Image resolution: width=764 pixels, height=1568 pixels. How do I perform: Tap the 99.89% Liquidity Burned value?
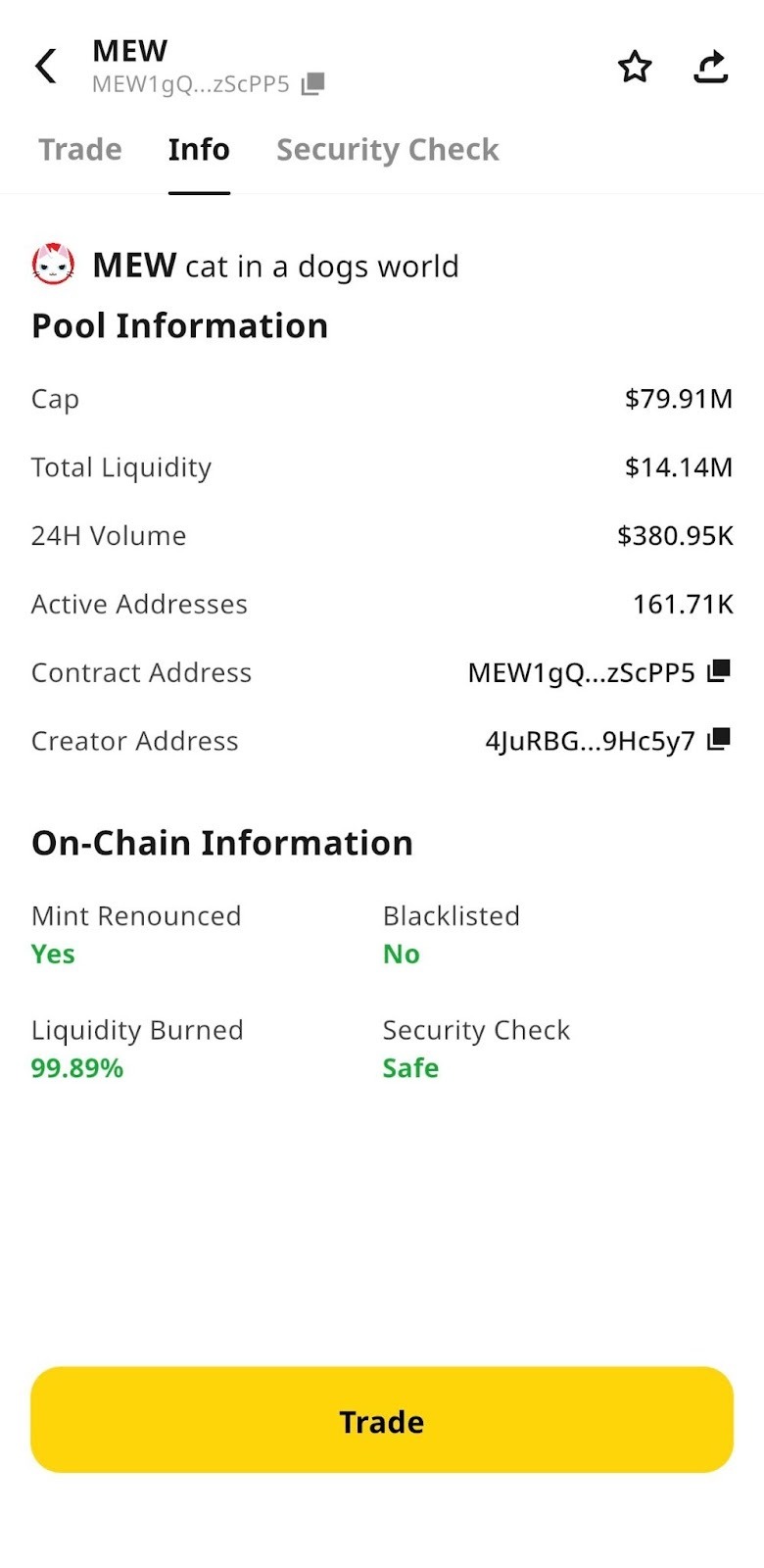click(x=77, y=1068)
